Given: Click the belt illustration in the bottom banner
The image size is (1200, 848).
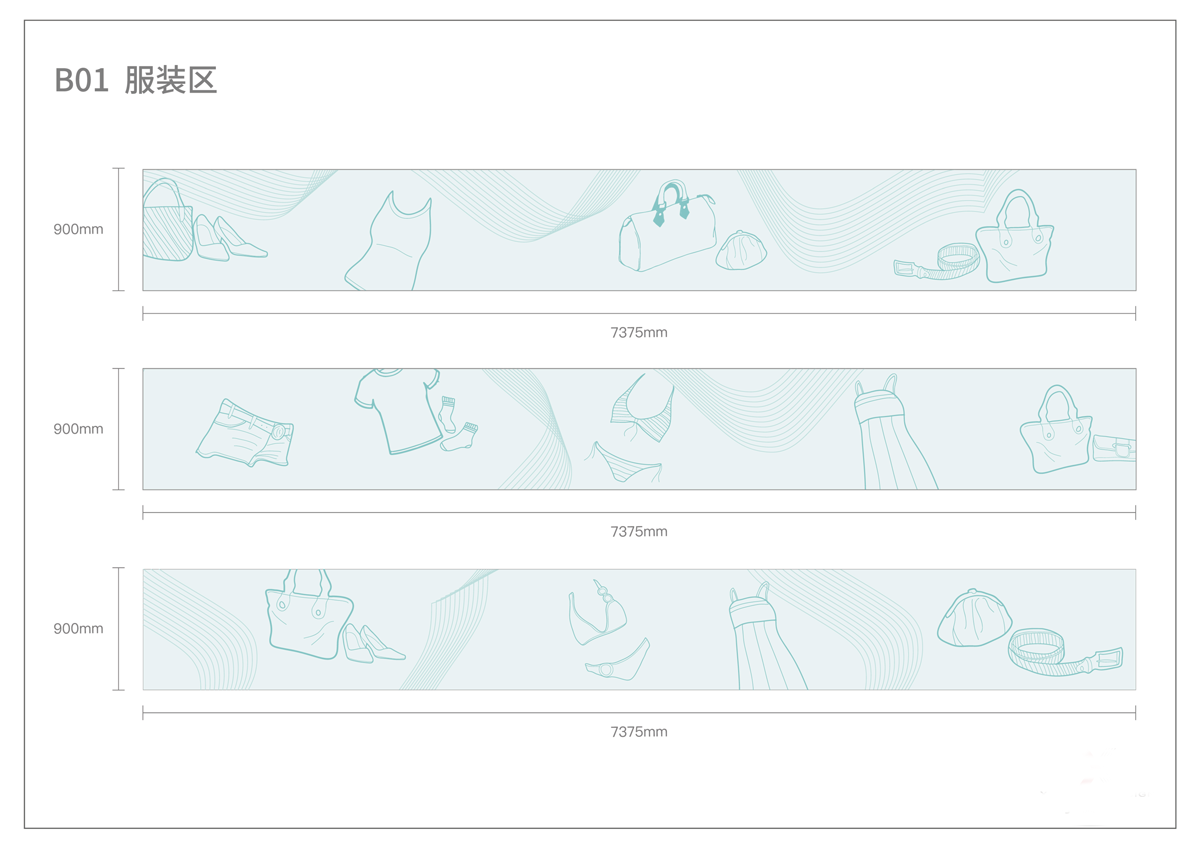Looking at the screenshot, I should point(1065,651).
